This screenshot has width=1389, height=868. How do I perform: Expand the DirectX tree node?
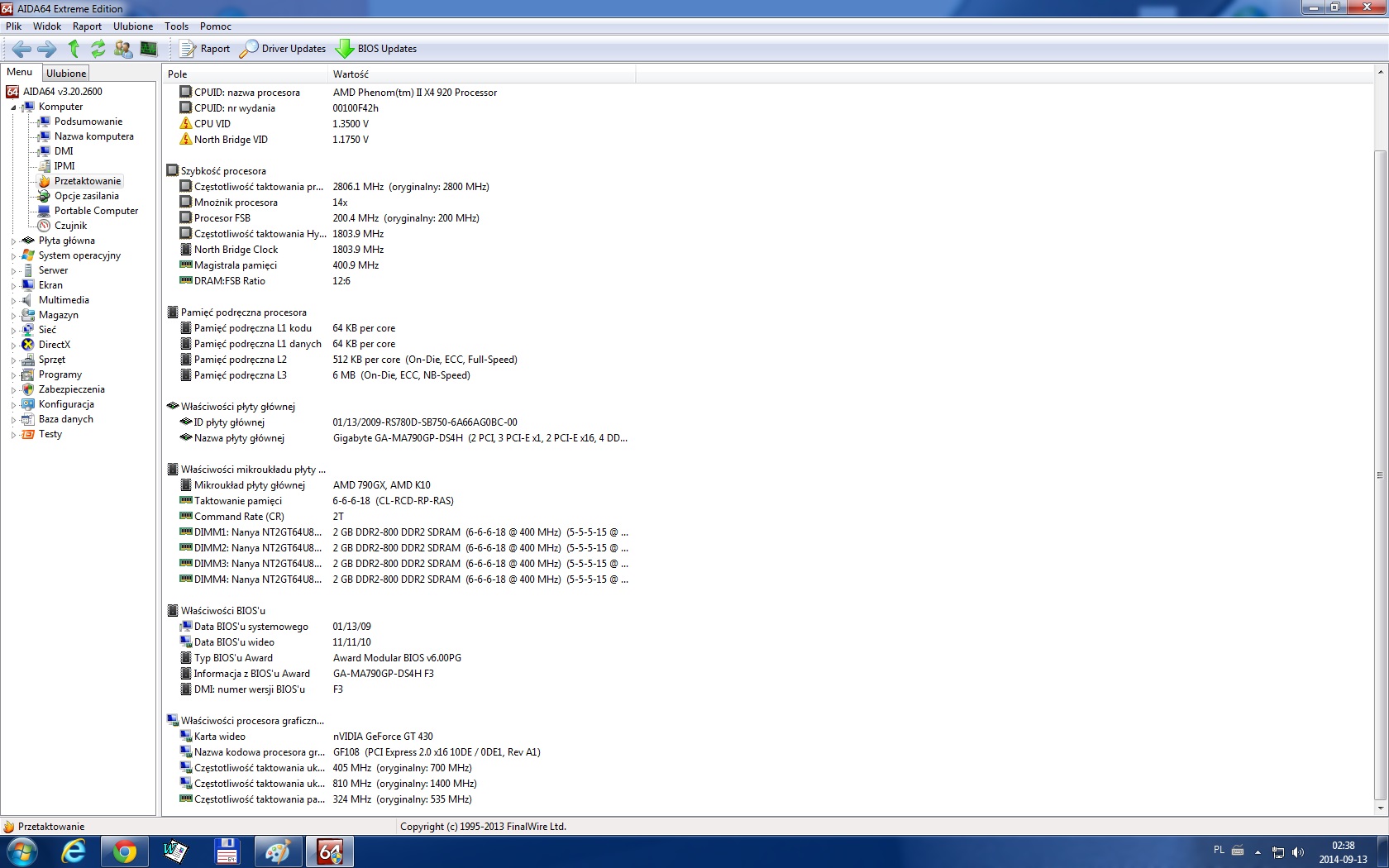[x=13, y=346]
